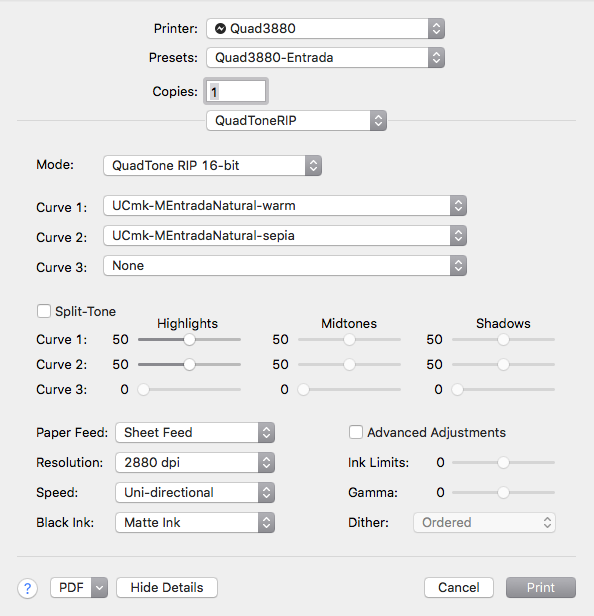The height and width of the screenshot is (616, 594).
Task: Open the Curve 3 dropdown set to None
Action: coord(285,266)
